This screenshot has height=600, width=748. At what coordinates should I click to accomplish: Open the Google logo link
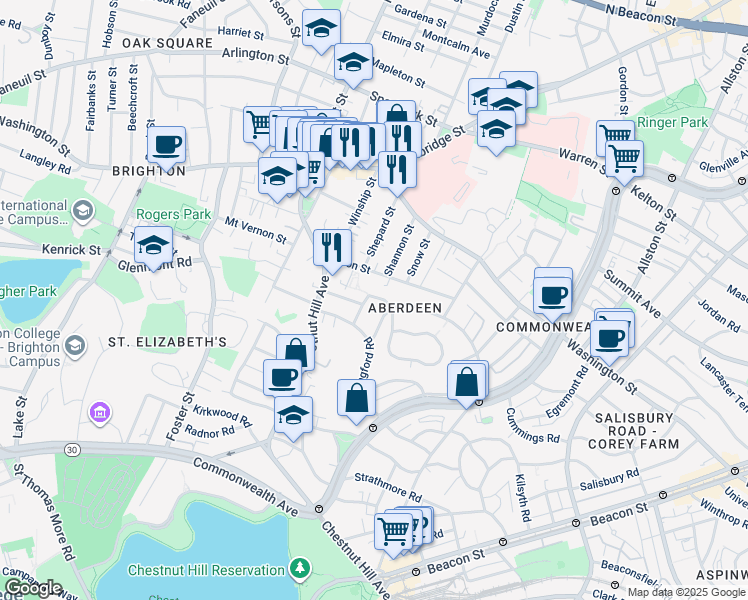tap(32, 588)
